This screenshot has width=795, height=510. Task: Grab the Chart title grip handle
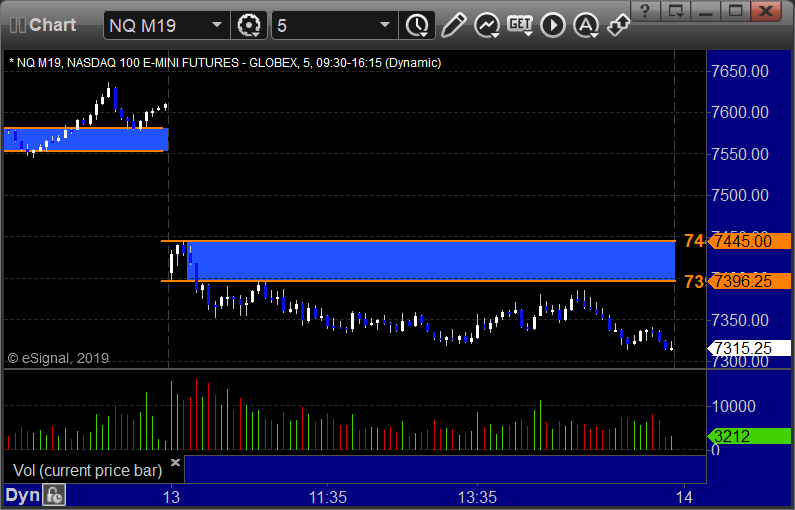pyautogui.click(x=18, y=25)
